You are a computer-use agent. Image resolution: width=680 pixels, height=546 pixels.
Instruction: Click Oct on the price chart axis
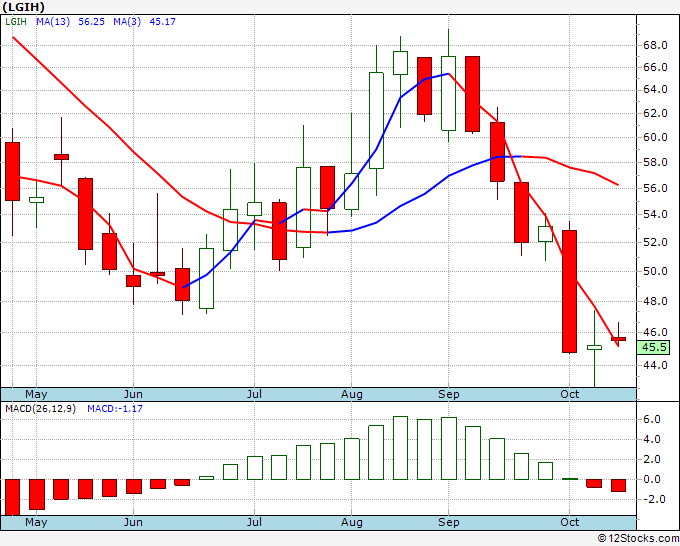pyautogui.click(x=569, y=394)
